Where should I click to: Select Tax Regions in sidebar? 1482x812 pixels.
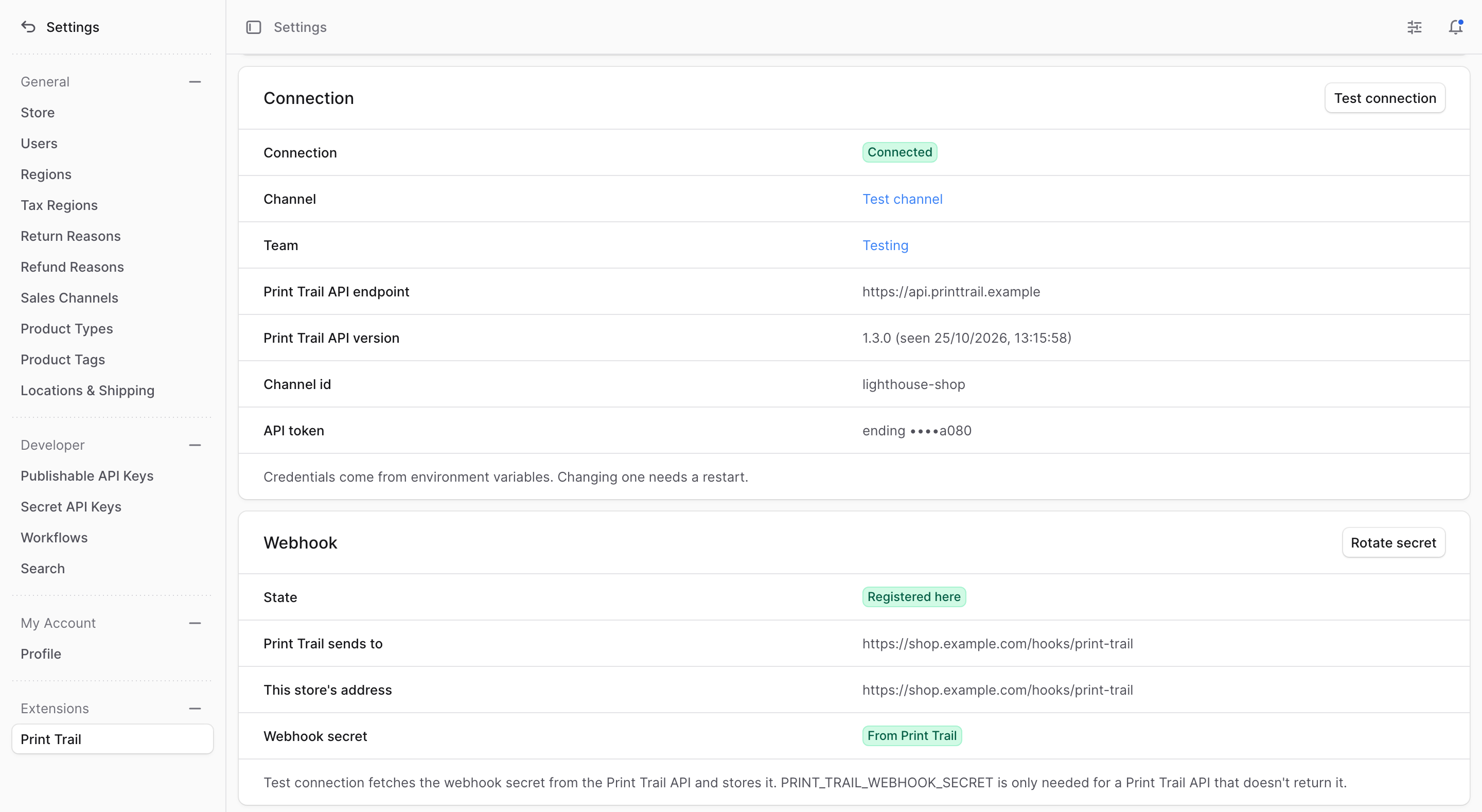click(113, 205)
